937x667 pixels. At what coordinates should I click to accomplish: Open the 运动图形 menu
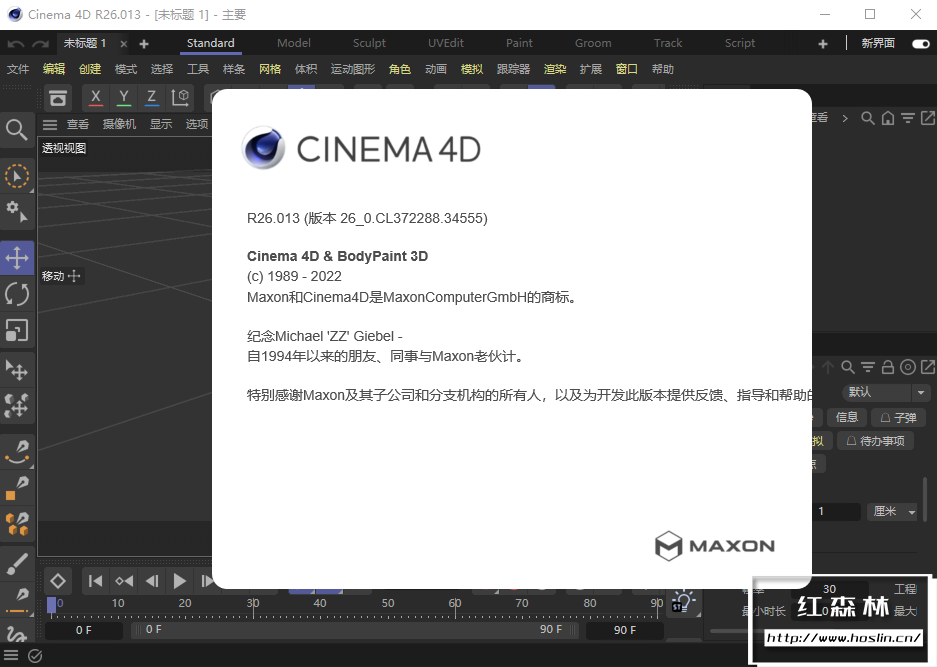coord(353,69)
